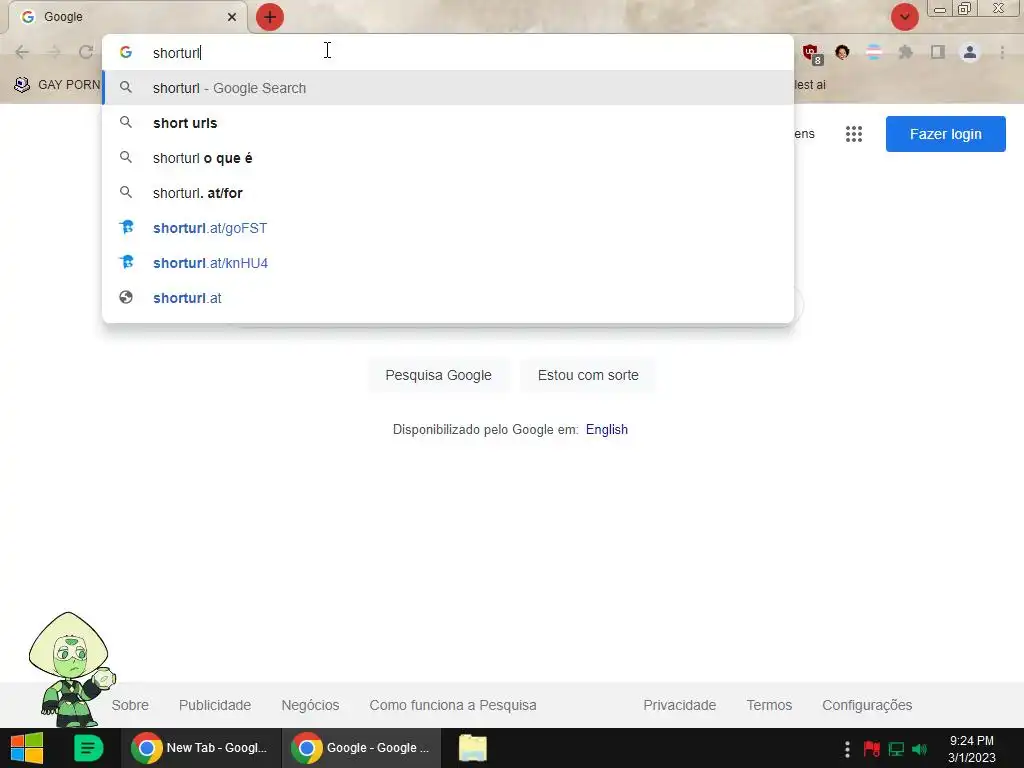Open the shorturl.at/goFST suggestion
Image resolution: width=1024 pixels, height=768 pixels.
tap(448, 228)
